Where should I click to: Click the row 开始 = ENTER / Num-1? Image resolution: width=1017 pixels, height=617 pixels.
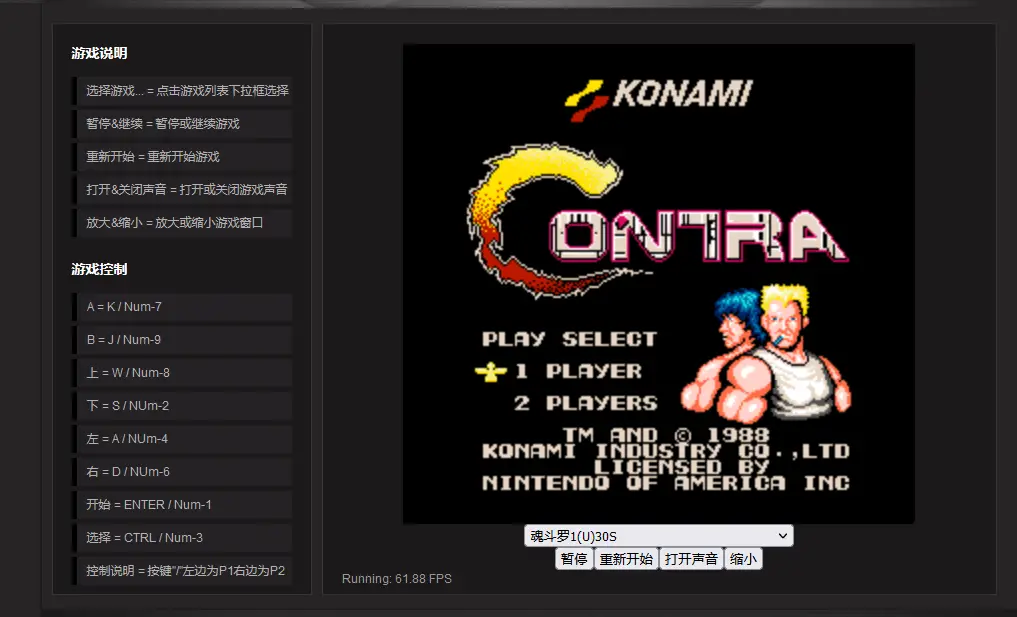182,505
